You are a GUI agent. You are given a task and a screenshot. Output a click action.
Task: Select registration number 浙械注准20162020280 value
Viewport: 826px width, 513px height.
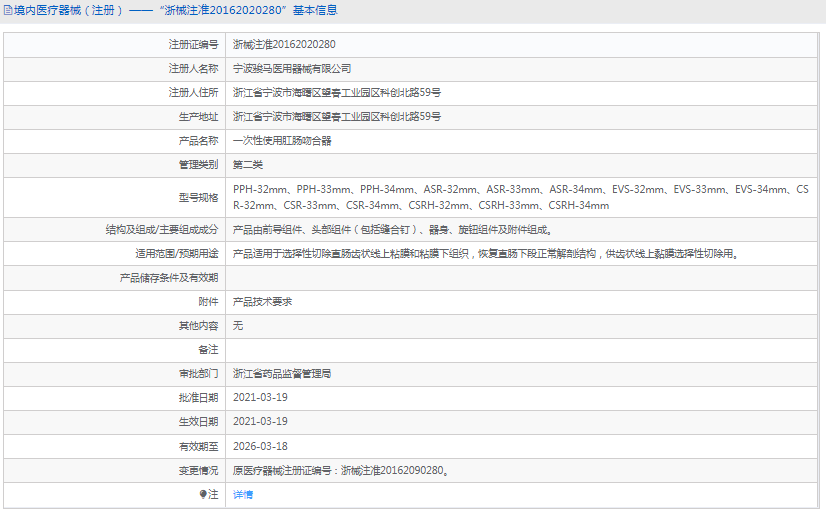pyautogui.click(x=284, y=45)
